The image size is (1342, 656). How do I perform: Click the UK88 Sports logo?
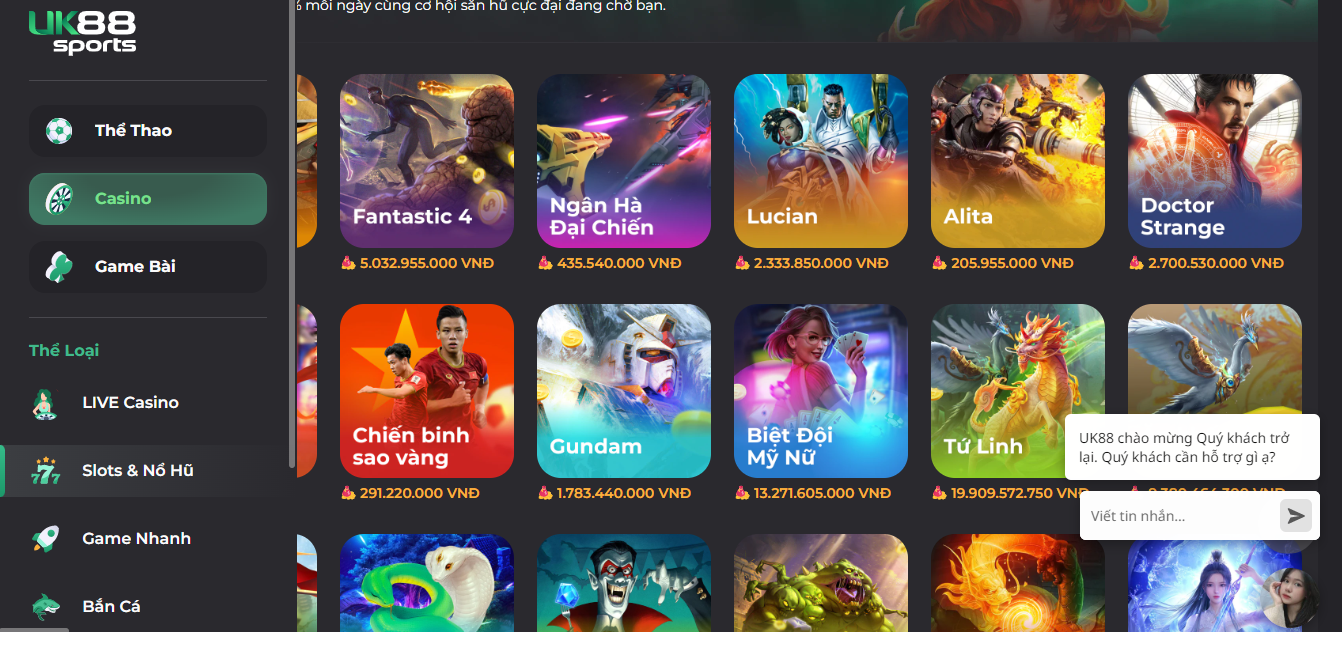[82, 32]
